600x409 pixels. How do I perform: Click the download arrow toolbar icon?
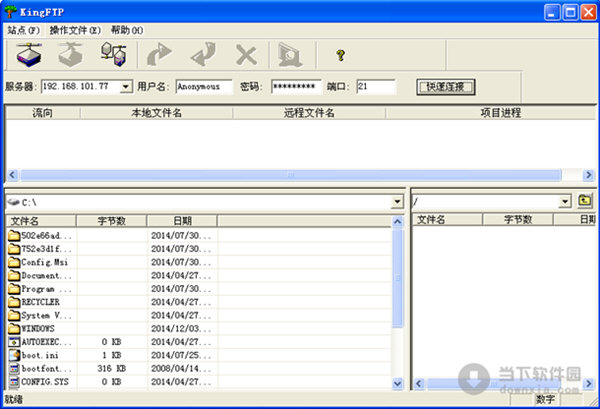[x=203, y=55]
